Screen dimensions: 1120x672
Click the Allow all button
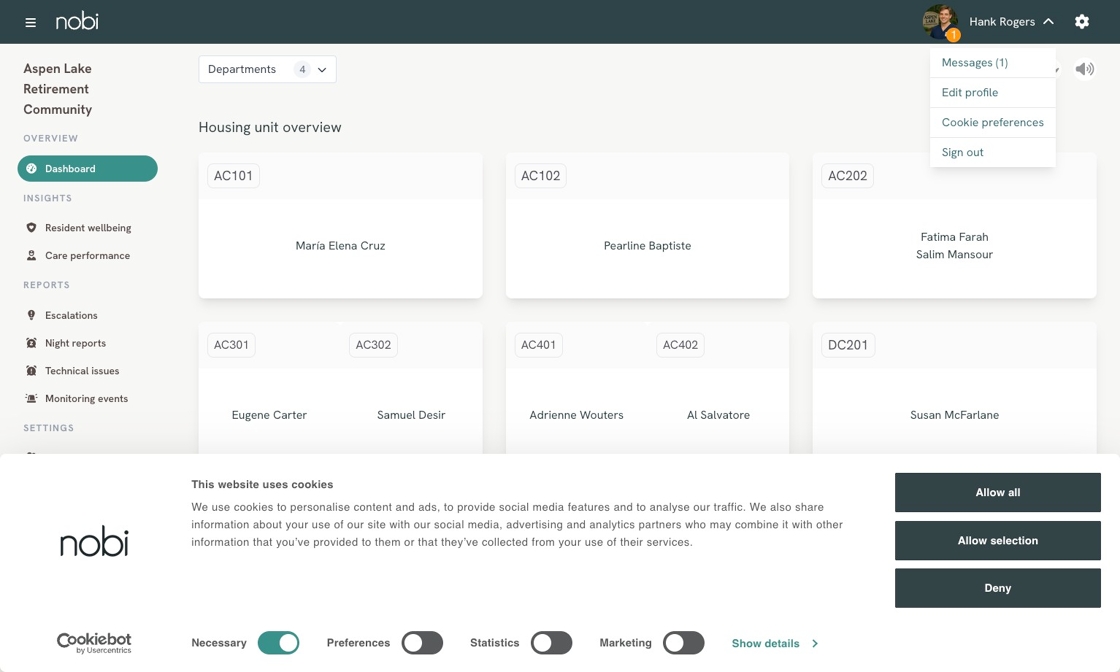[x=997, y=492]
